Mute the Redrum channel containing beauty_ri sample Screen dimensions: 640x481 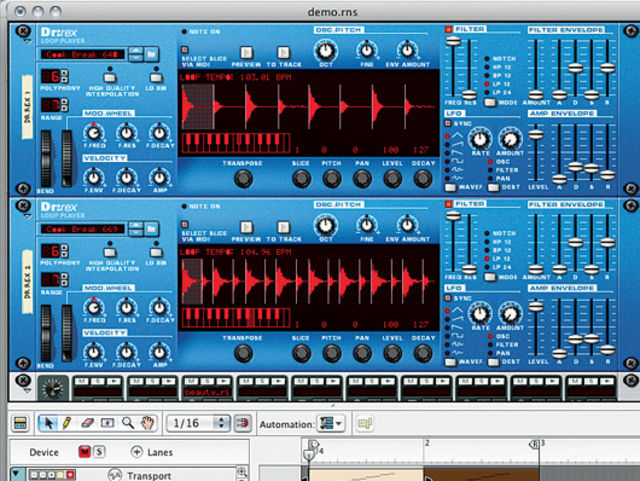(191, 381)
